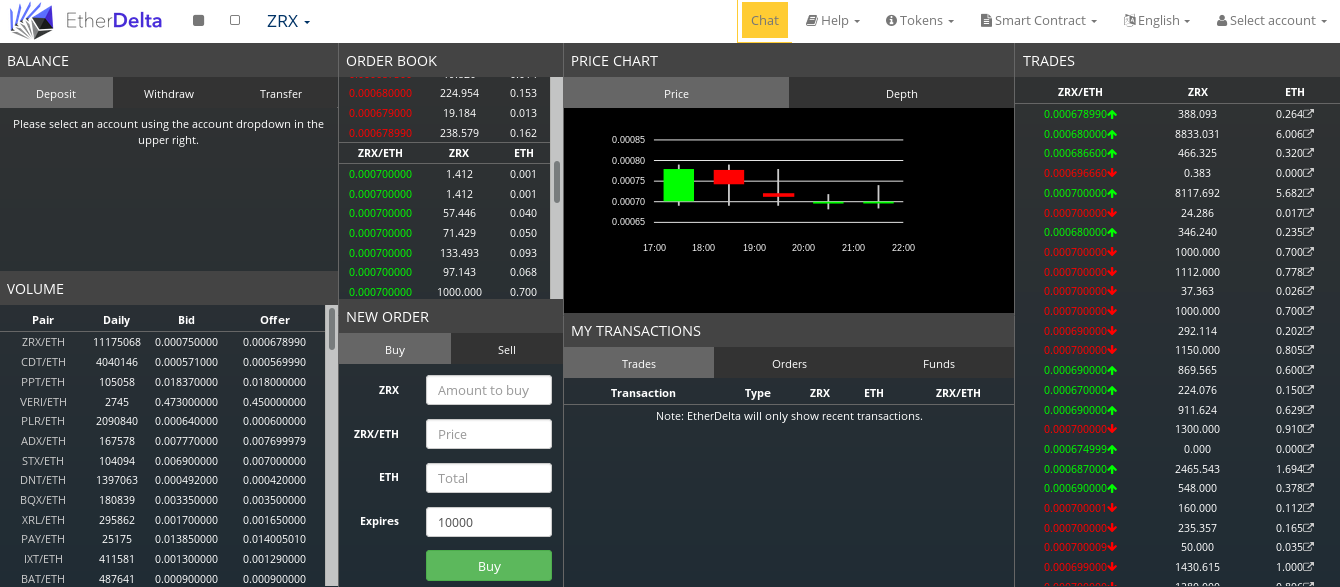
Task: Open external link for 8833.031 ZRX trade
Action: click(x=1309, y=134)
